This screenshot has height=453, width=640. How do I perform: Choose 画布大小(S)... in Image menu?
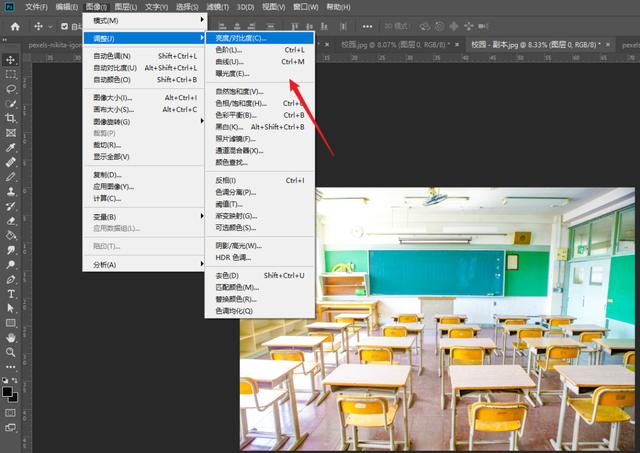coord(144,109)
